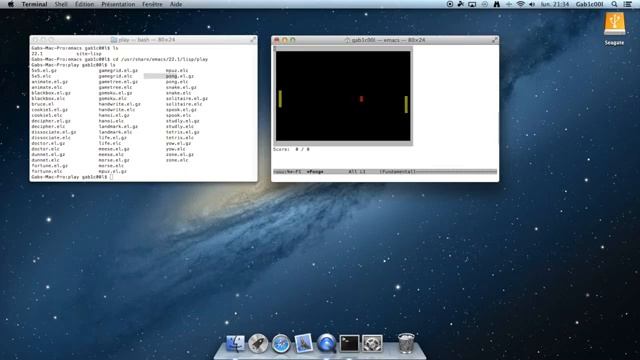Click the Score text below Pong field

(291, 149)
